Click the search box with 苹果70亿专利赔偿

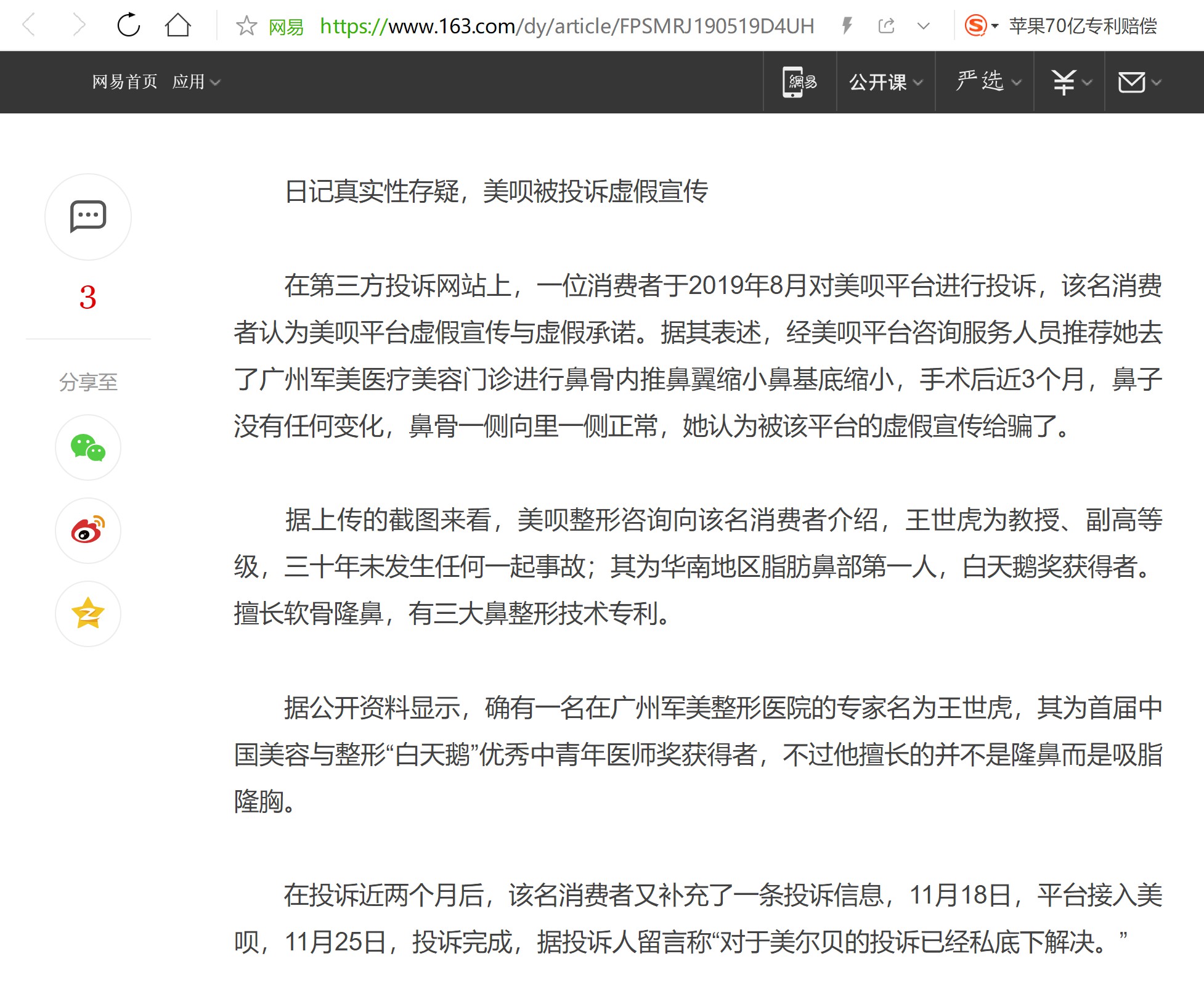coord(1083,26)
